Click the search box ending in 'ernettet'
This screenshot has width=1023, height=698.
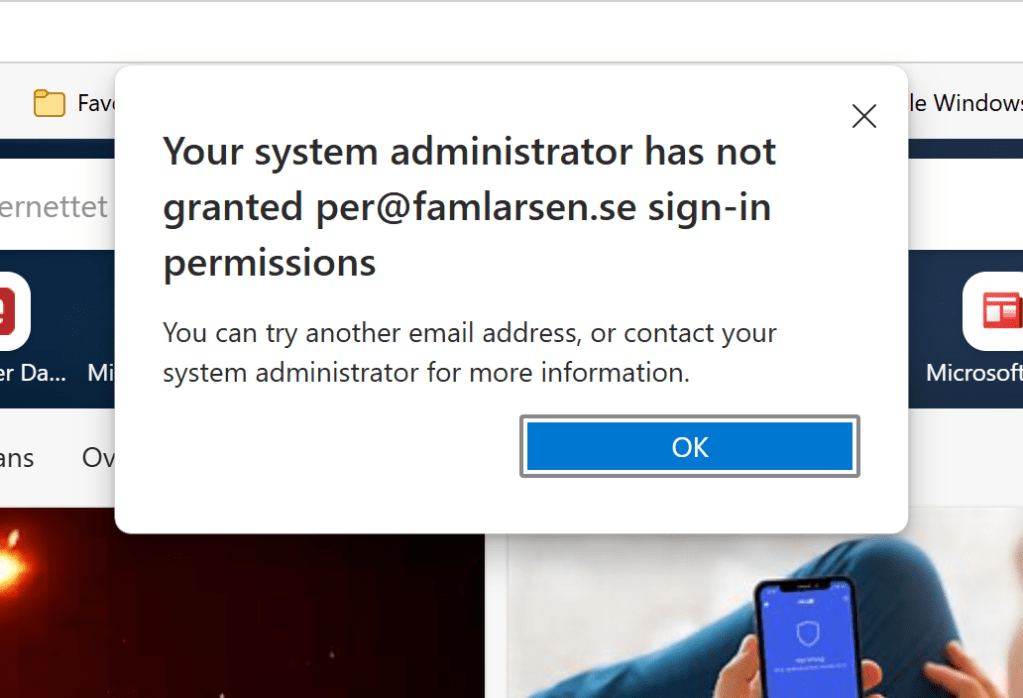pos(54,207)
